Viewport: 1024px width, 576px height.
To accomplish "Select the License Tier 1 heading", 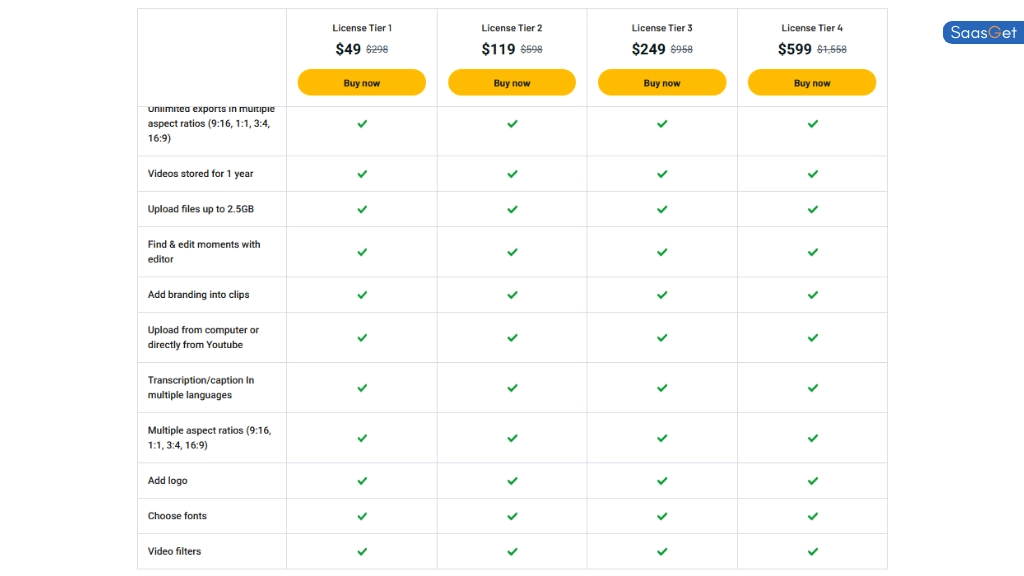I will (x=362, y=28).
